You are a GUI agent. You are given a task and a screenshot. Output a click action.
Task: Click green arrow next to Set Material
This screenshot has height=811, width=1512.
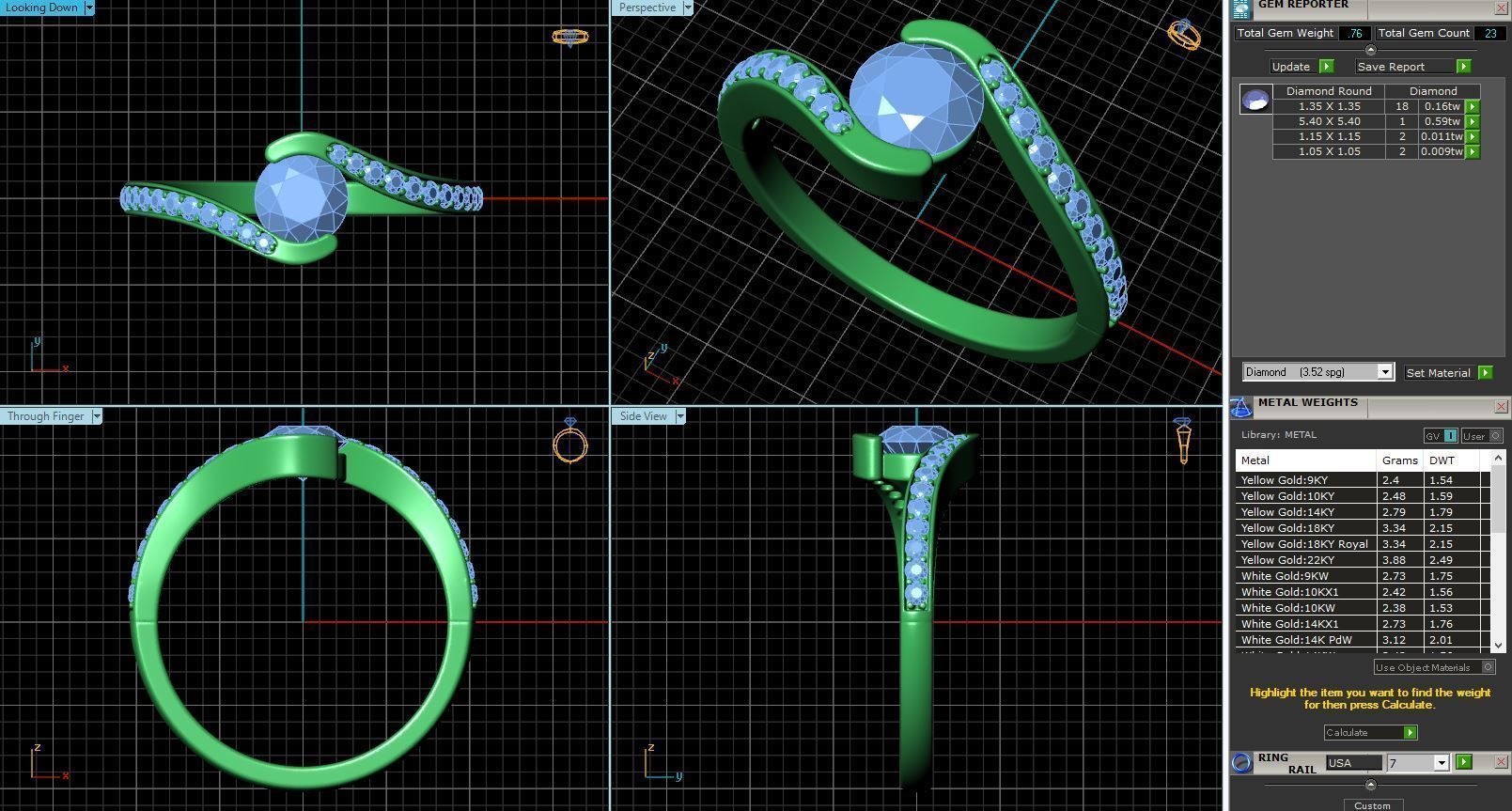(1485, 373)
